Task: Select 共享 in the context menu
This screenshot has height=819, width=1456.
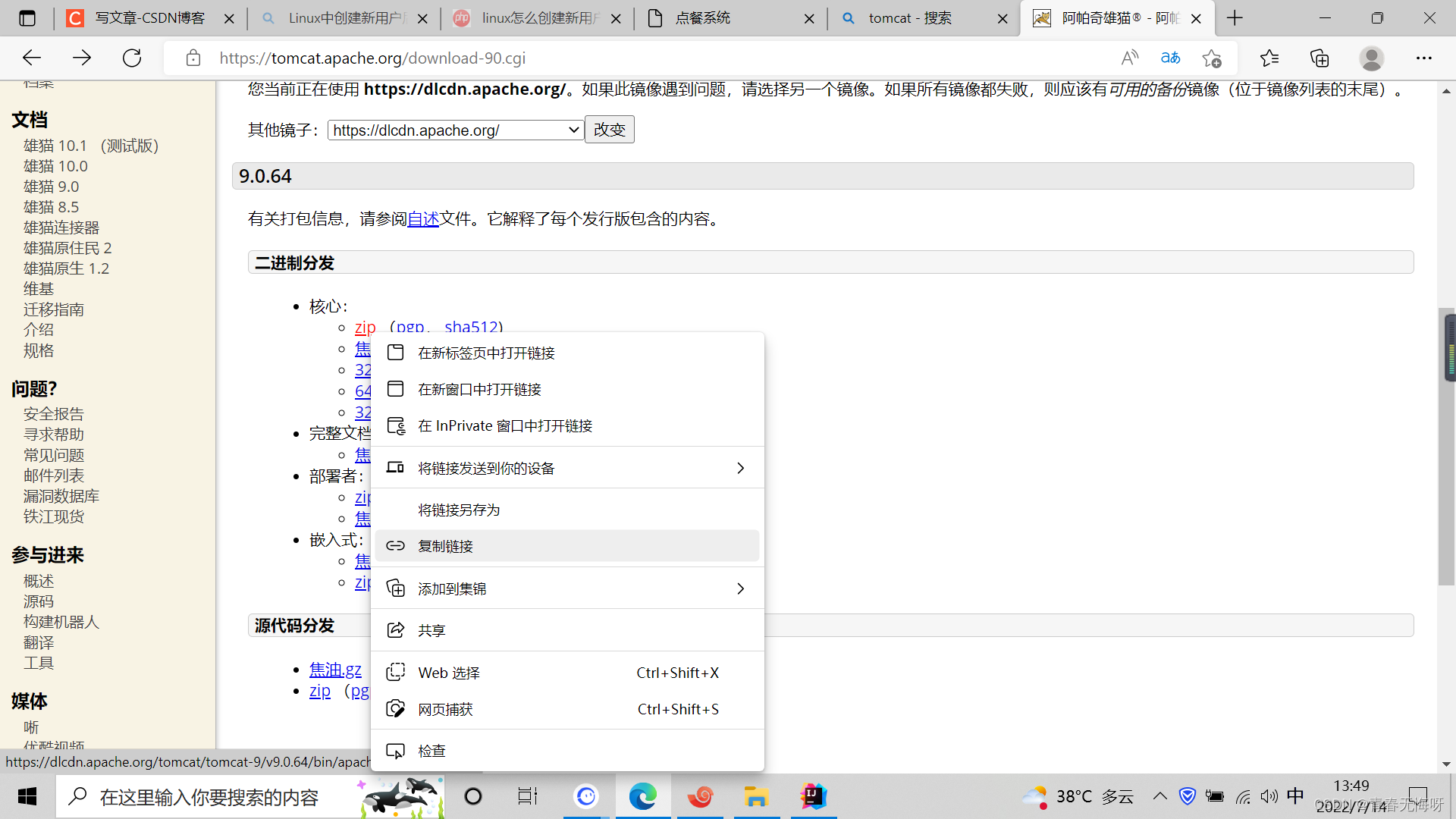Action: (567, 630)
